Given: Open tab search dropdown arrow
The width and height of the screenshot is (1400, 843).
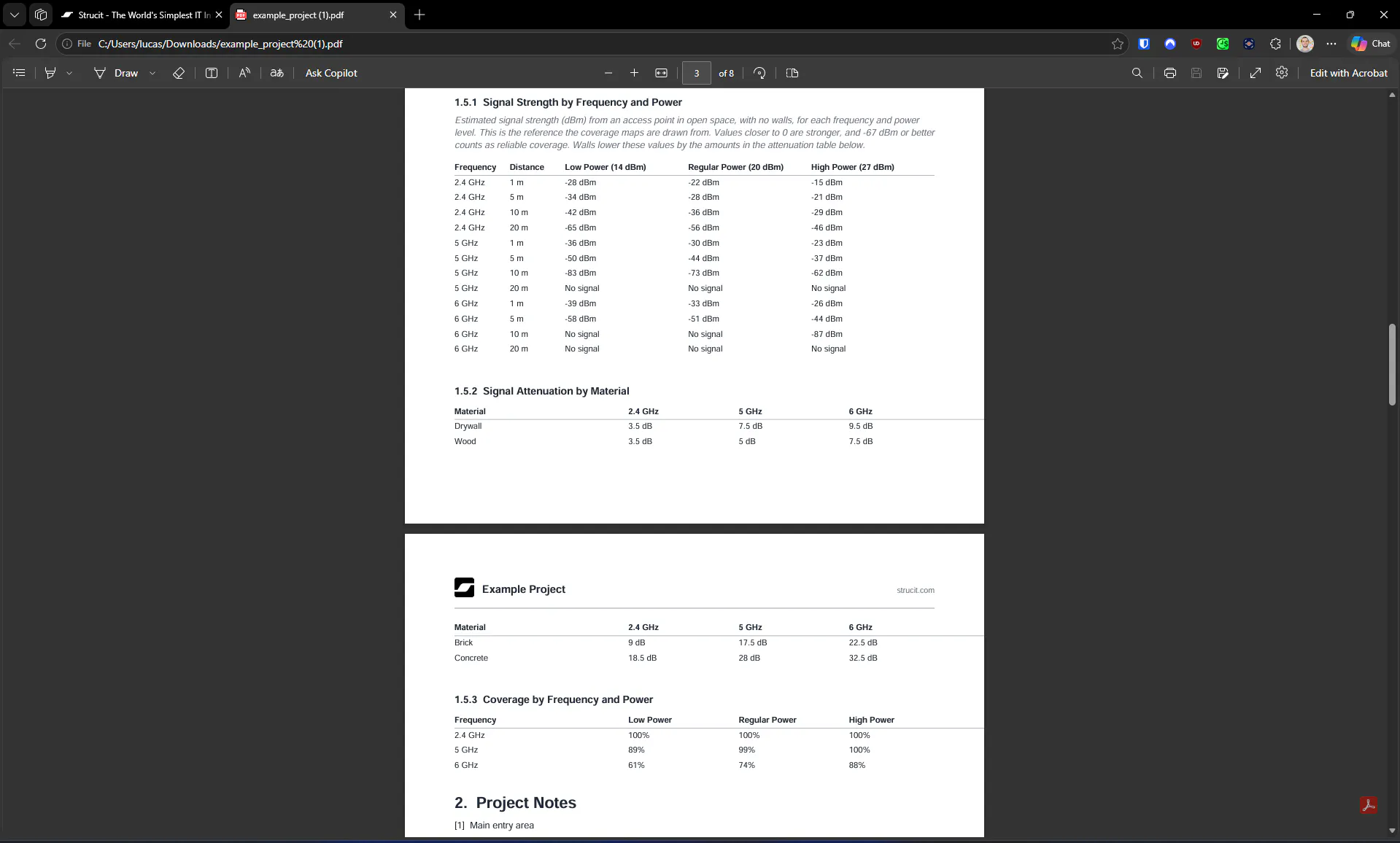Looking at the screenshot, I should [x=15, y=15].
